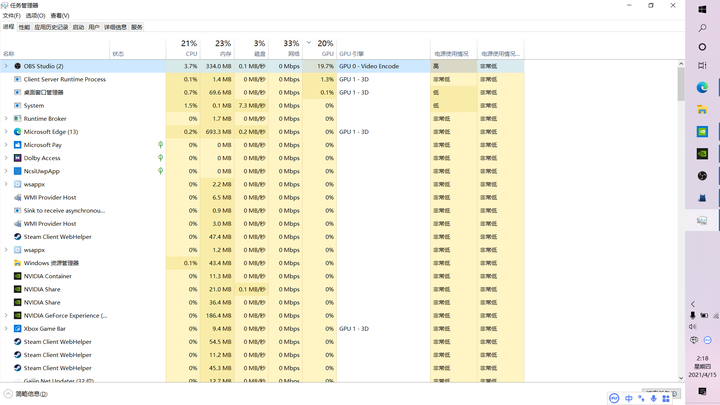Expand the NcsiUwpApp process
The image size is (720, 405).
pyautogui.click(x=6, y=171)
